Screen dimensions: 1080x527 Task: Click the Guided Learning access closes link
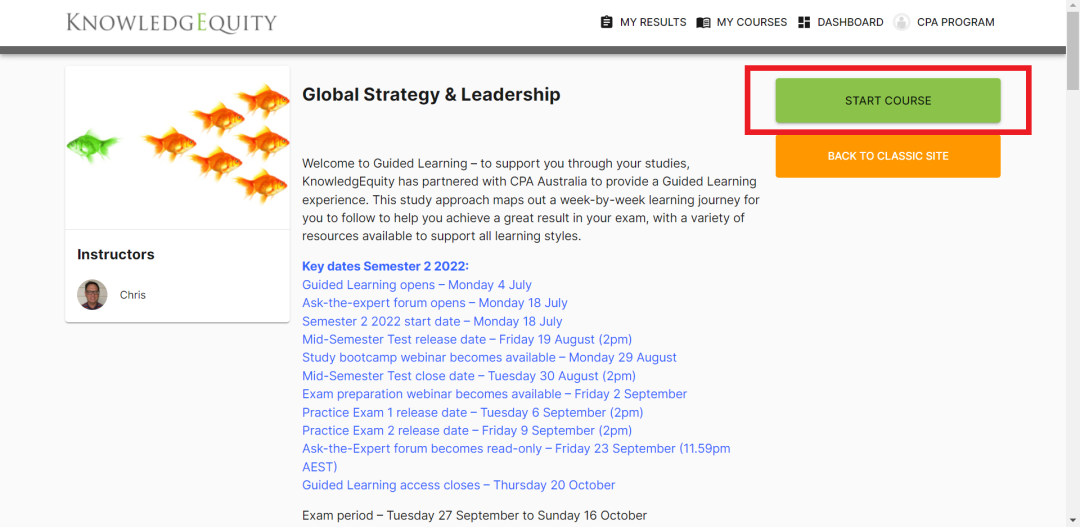458,485
